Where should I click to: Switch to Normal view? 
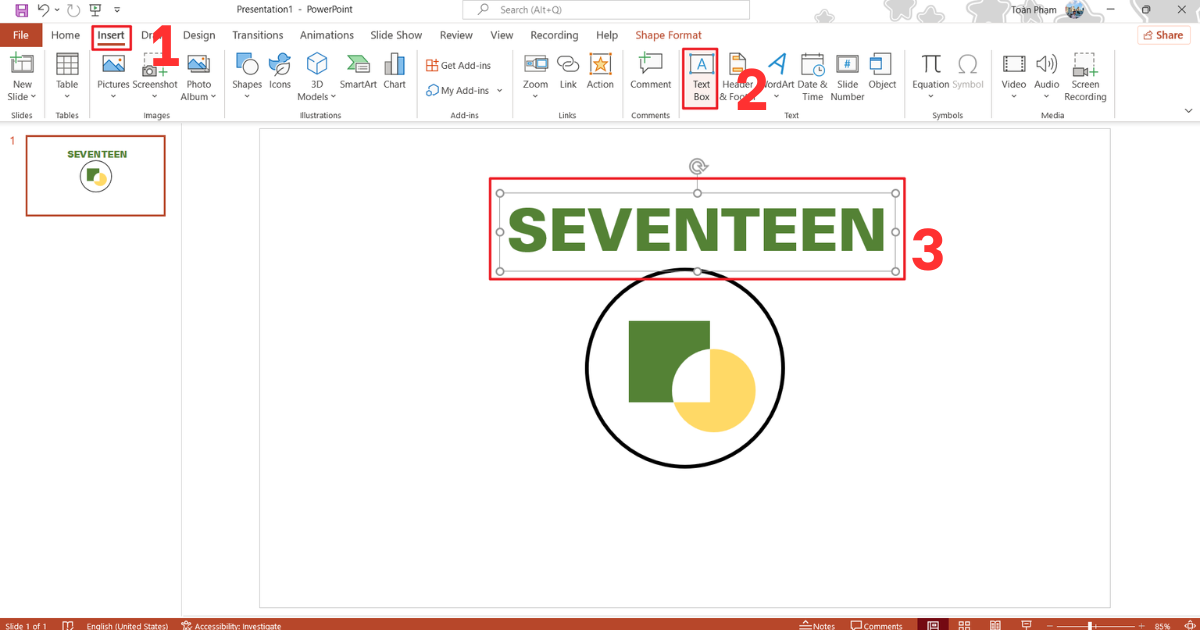(x=932, y=625)
